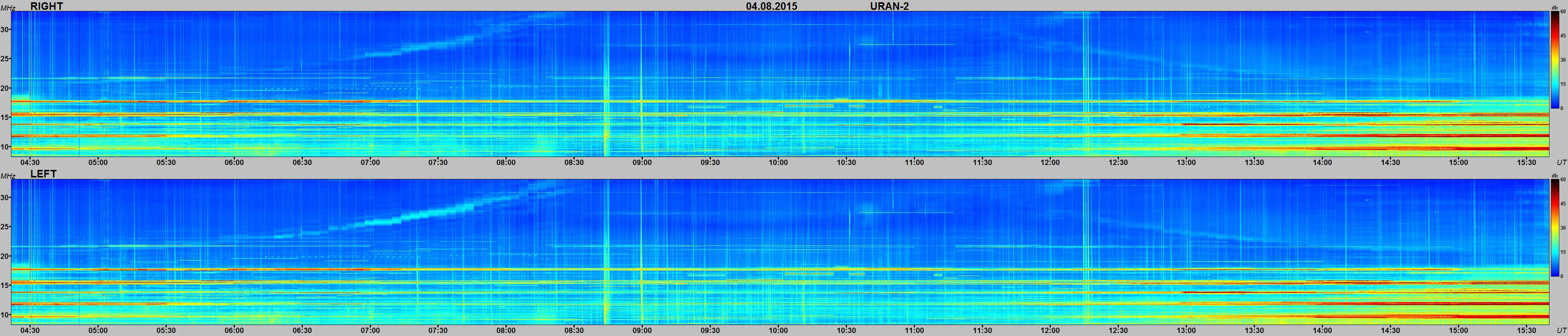Select 14:00 tick on LEFT panel time axis
Image resolution: width=1568 pixels, height=336 pixels.
pos(1322,331)
